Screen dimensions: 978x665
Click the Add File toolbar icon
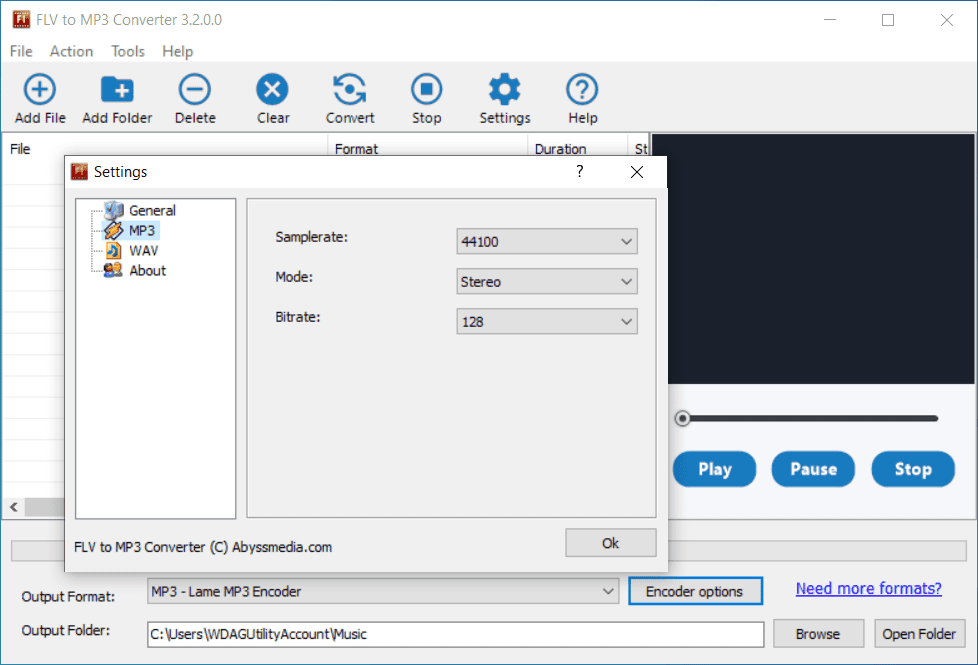tap(40, 90)
